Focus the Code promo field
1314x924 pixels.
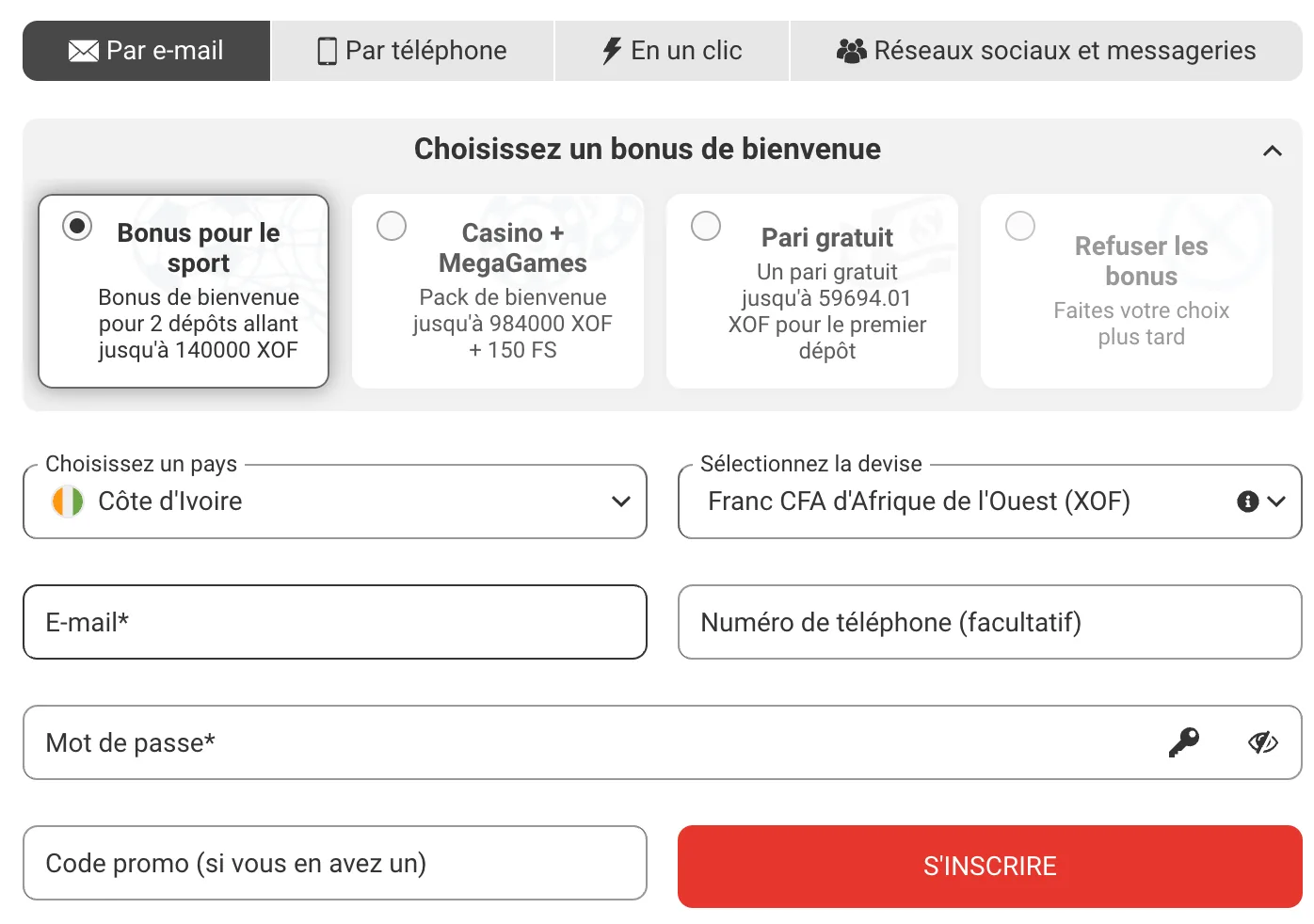tap(335, 863)
